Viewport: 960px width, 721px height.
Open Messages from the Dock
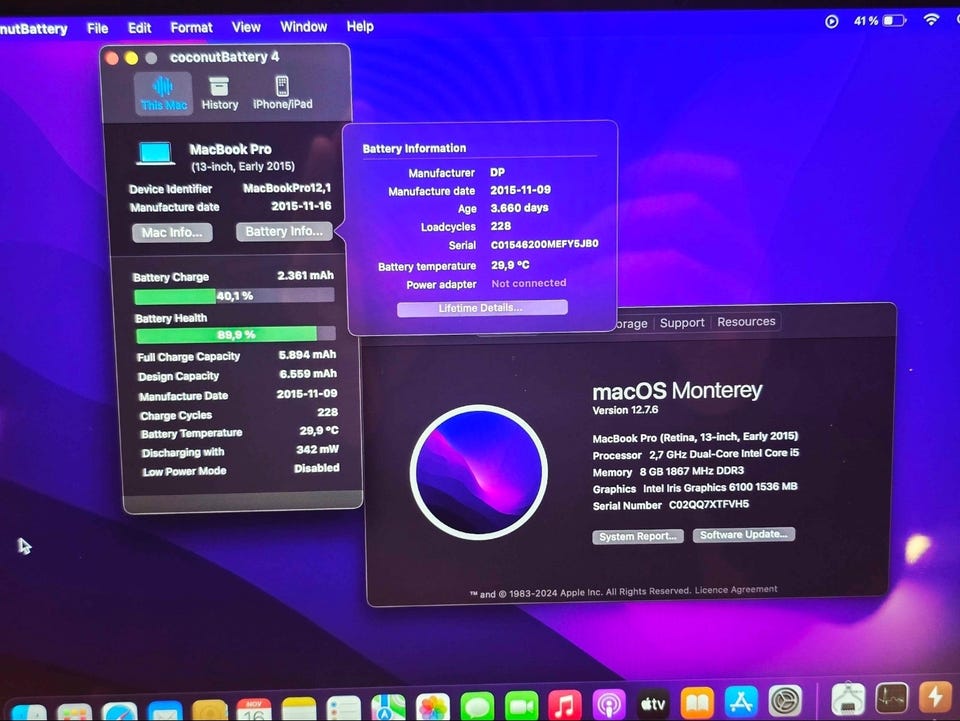(x=477, y=706)
